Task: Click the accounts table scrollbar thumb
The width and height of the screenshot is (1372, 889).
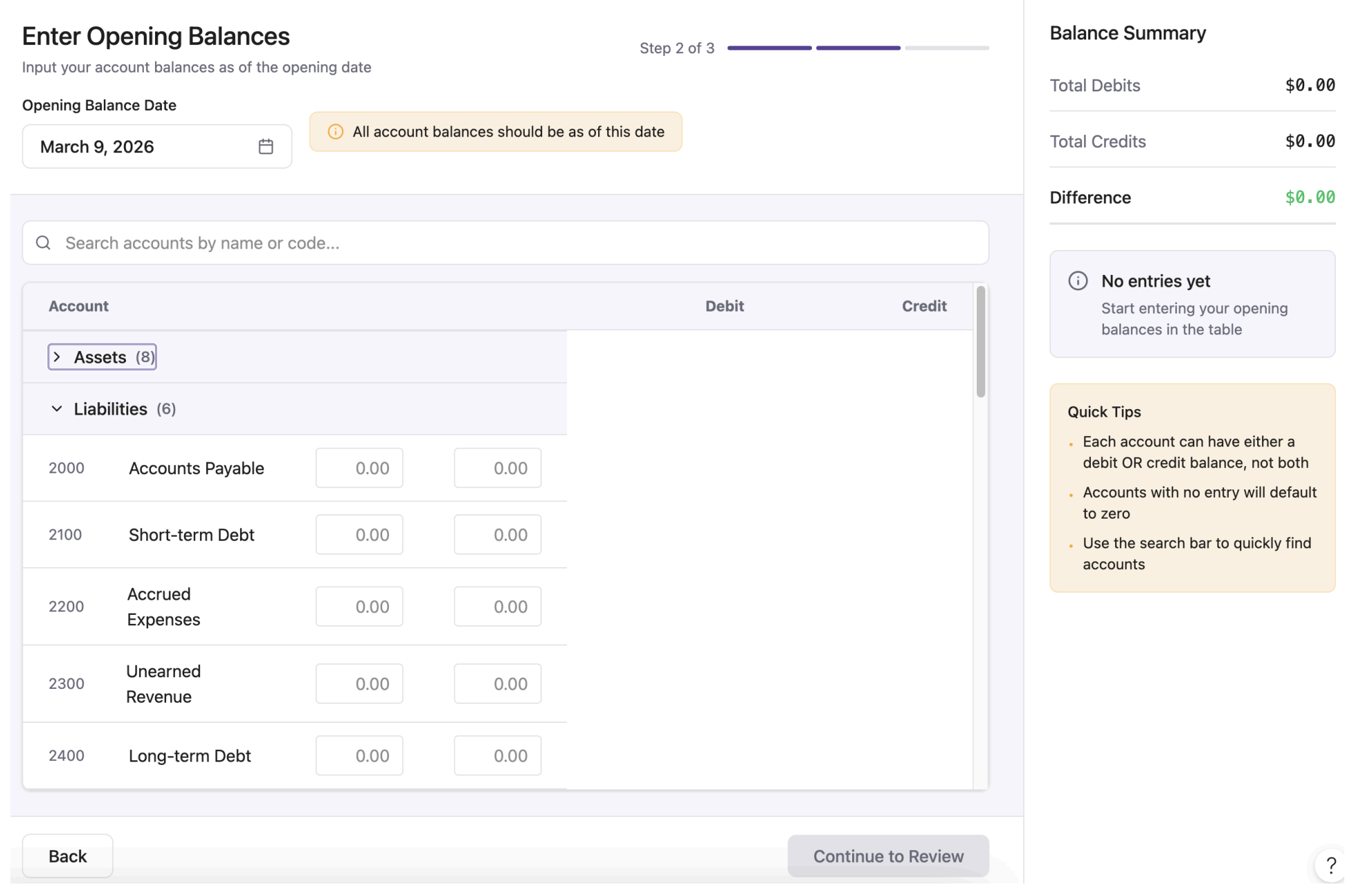Action: tap(980, 342)
